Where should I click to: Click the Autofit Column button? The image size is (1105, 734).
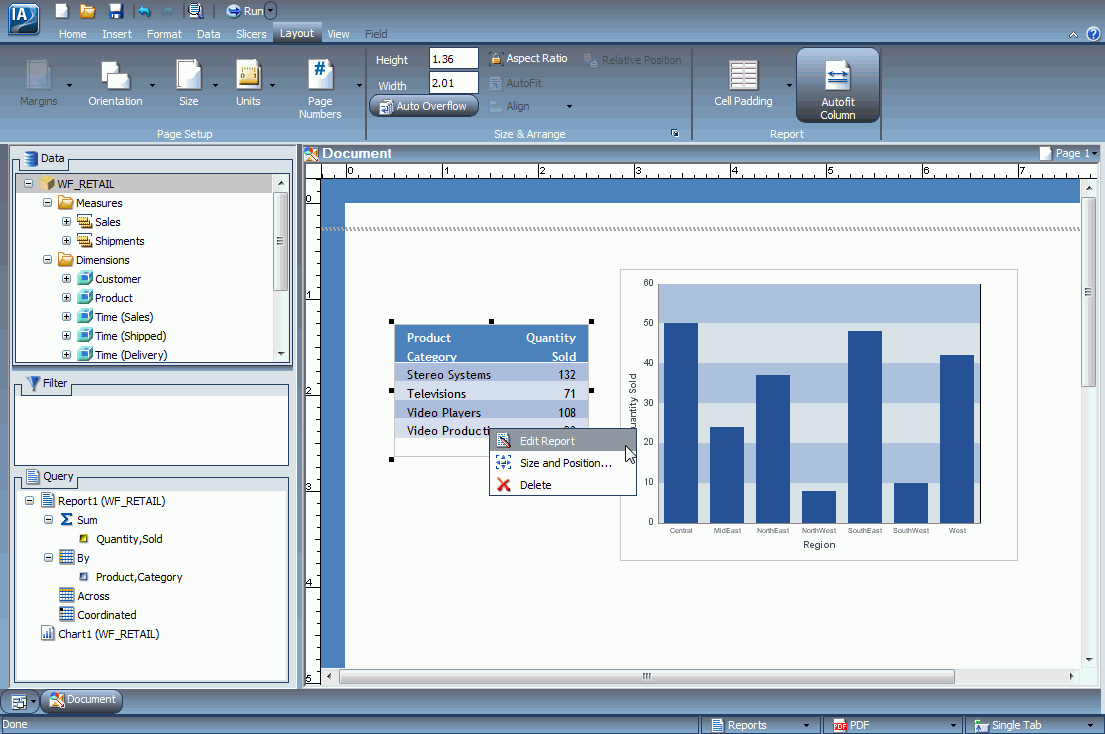pyautogui.click(x=838, y=86)
